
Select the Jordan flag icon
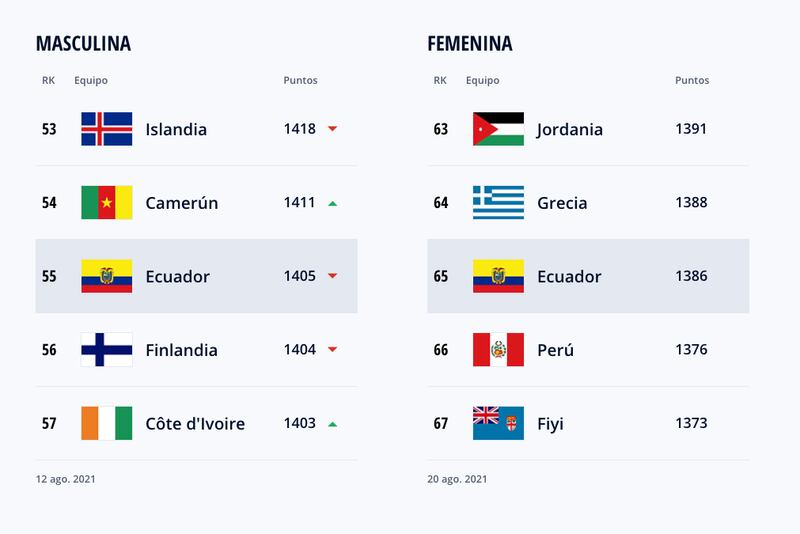(498, 129)
